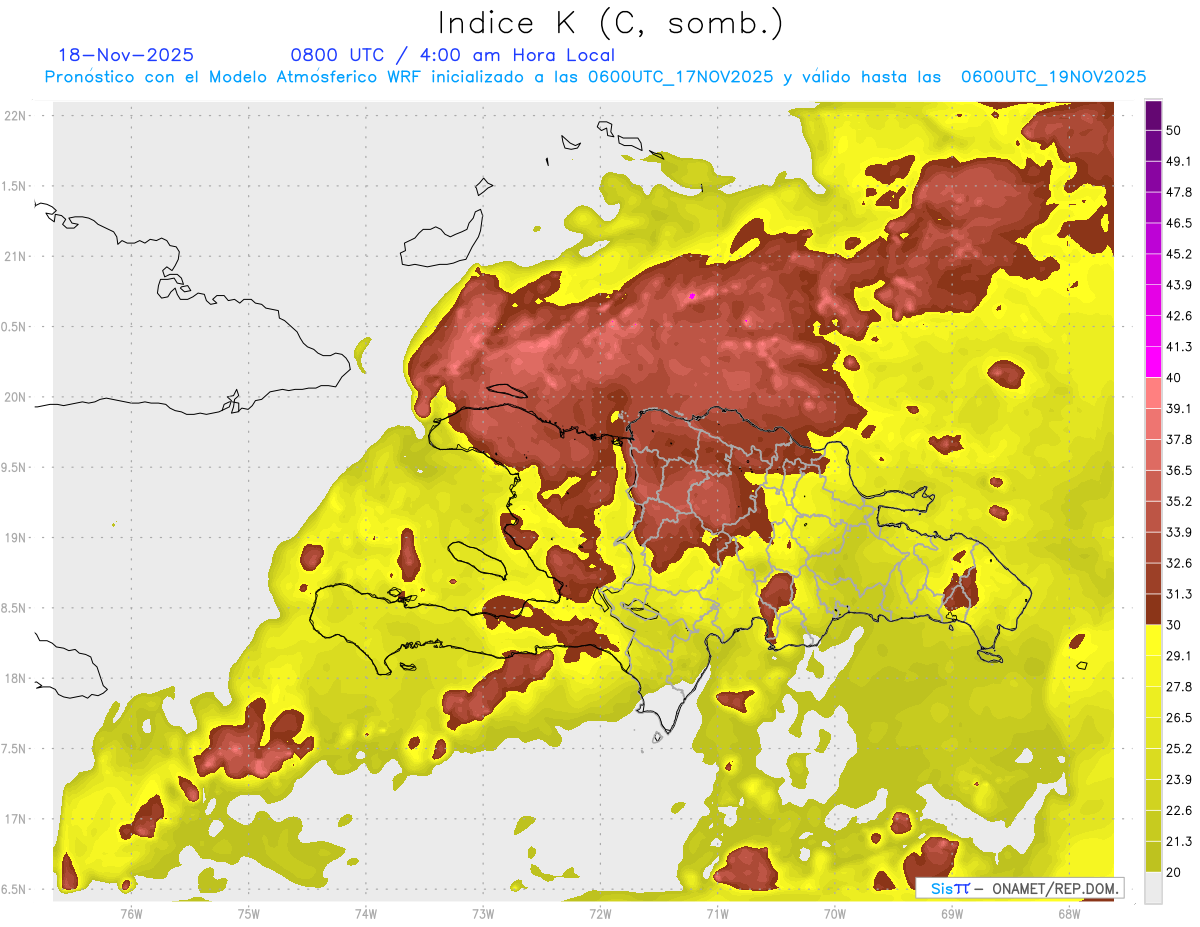1200x927 pixels.
Task: Click the magenta colorbar segment between 40 and 41.3
Action: click(x=1153, y=362)
